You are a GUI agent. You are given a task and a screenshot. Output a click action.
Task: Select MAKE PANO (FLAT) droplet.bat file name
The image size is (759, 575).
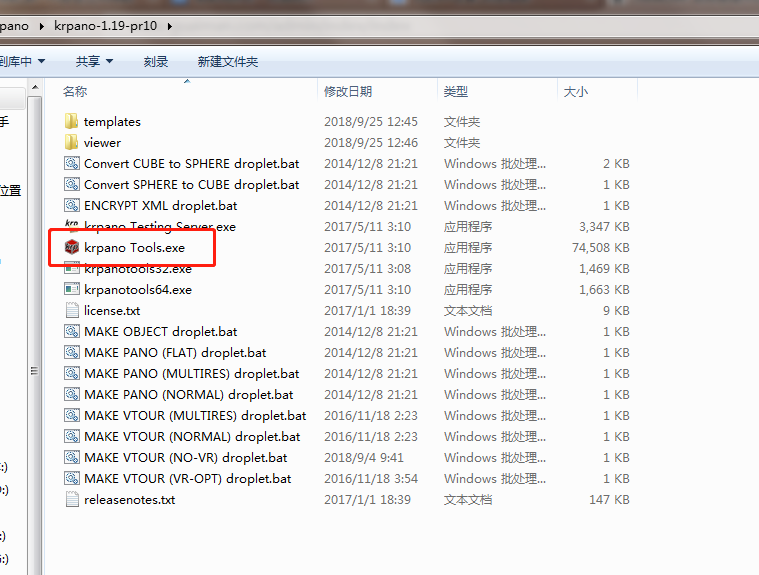pos(175,353)
